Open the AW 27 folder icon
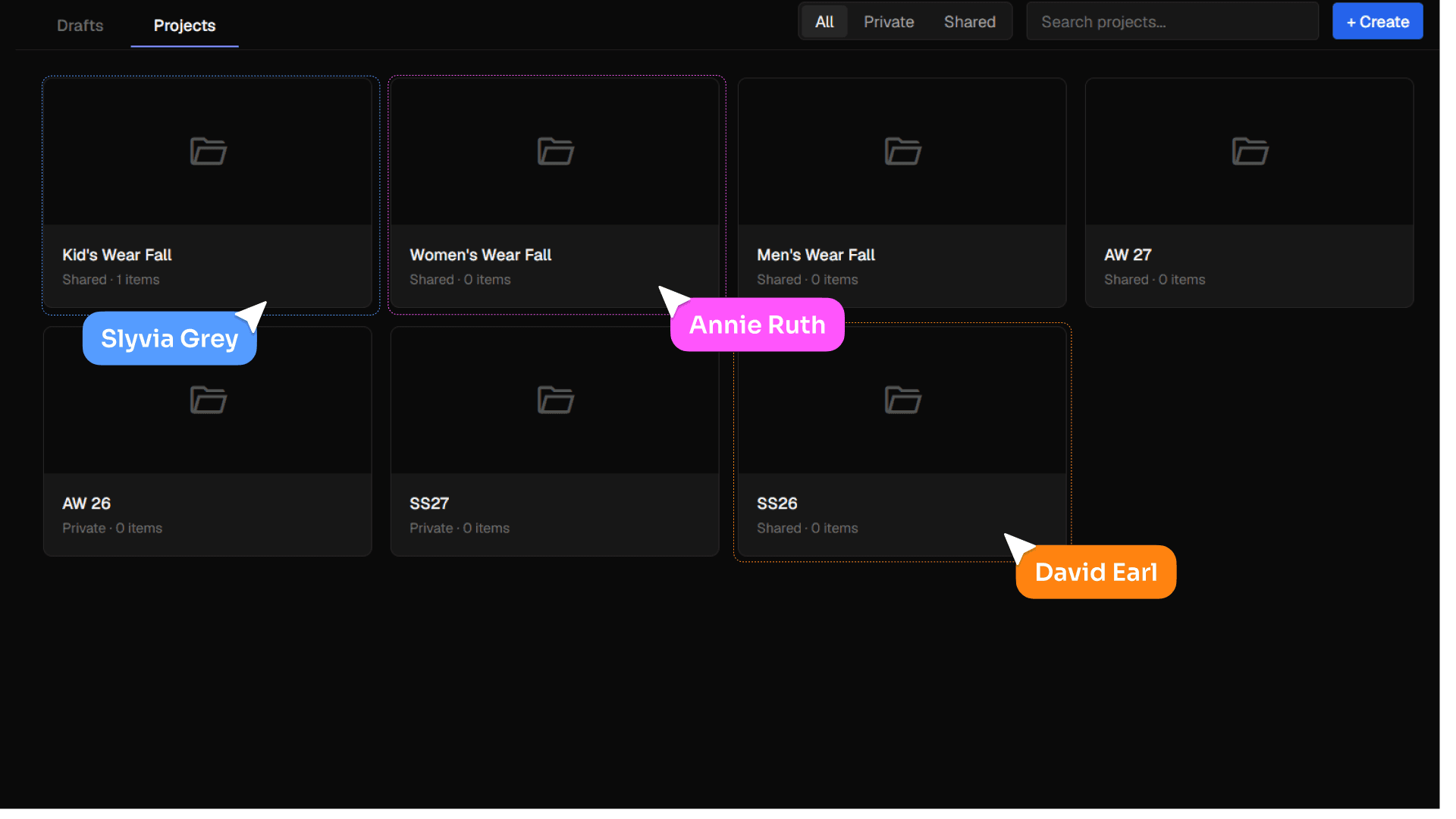 point(1250,152)
